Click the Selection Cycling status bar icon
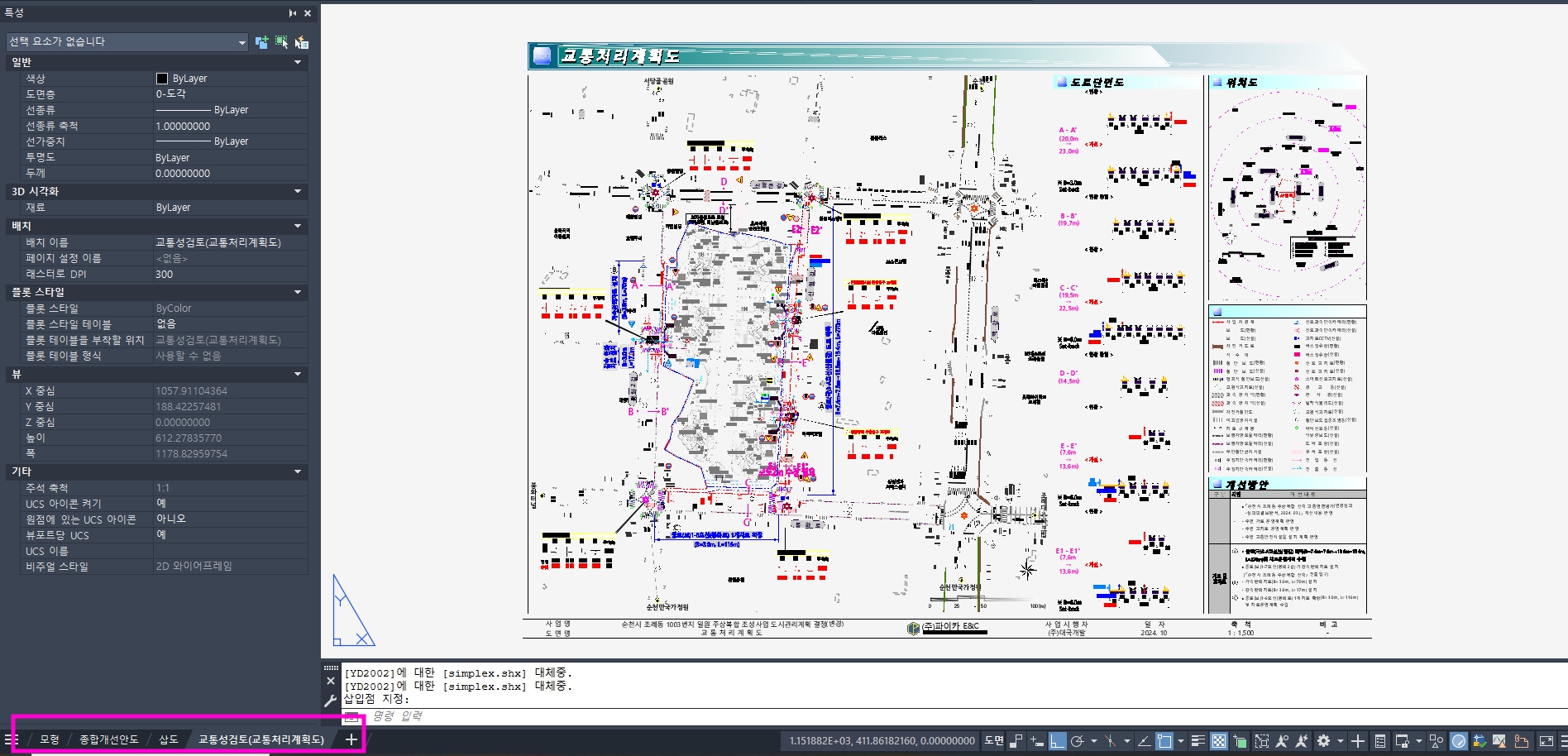Viewport: 1568px width, 756px height. (1240, 741)
